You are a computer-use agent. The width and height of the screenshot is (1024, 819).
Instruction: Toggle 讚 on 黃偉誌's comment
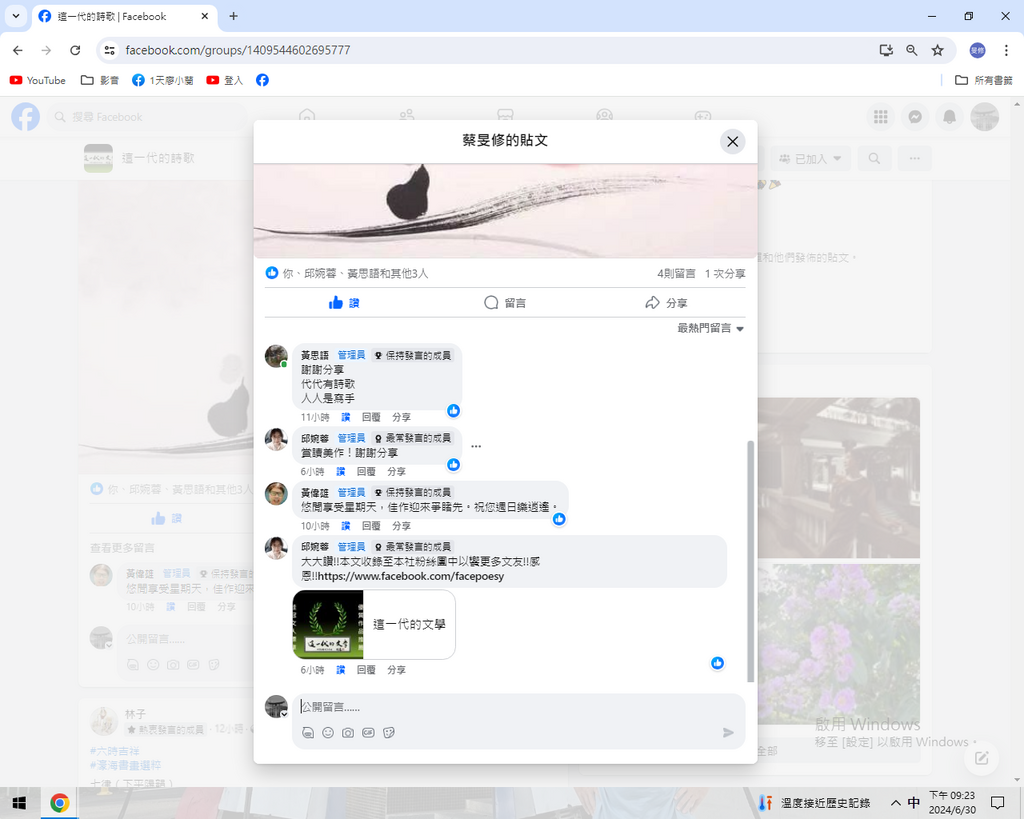(345, 526)
